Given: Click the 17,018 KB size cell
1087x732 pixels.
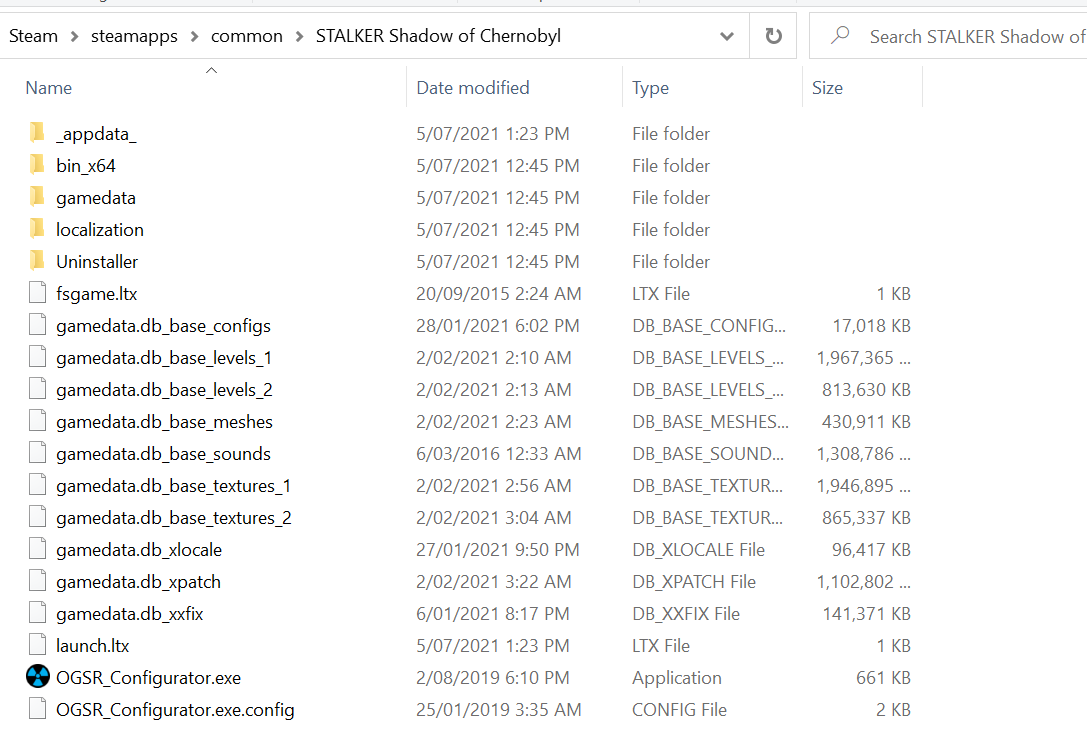Looking at the screenshot, I should coord(871,326).
